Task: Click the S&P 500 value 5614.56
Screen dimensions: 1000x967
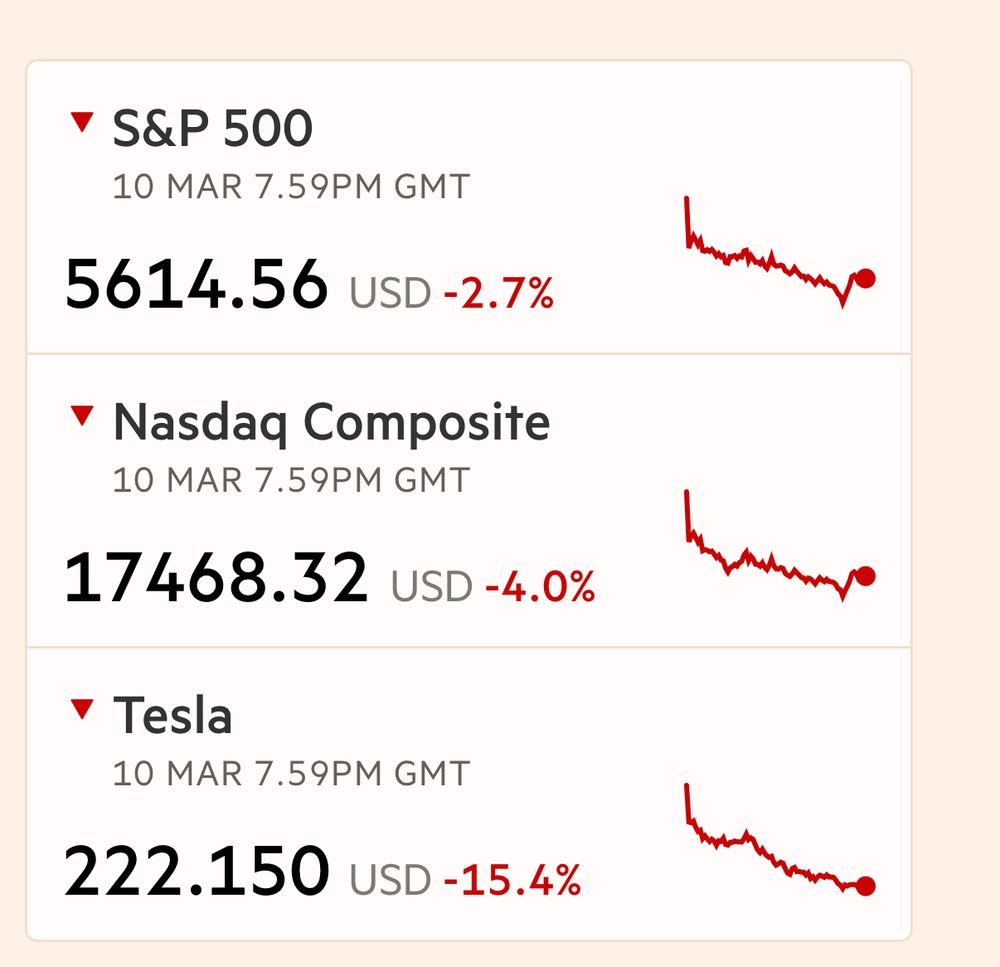Action: tap(196, 284)
